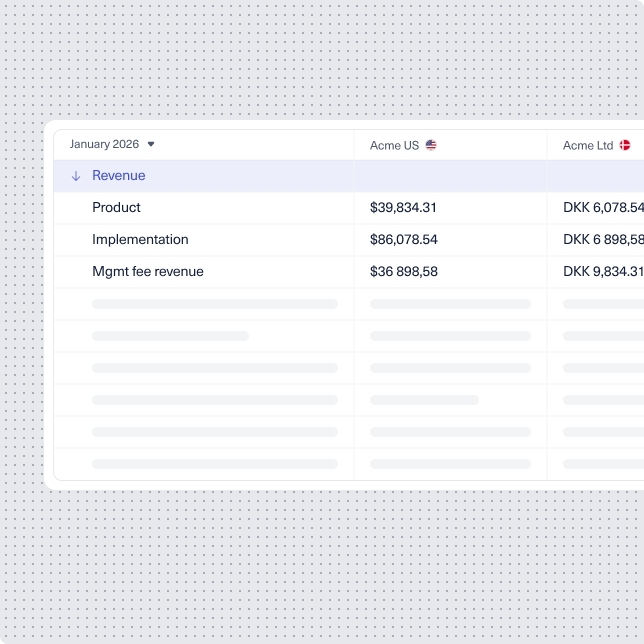Select the Acme US column header
Image resolution: width=644 pixels, height=644 pixels.
(x=394, y=145)
